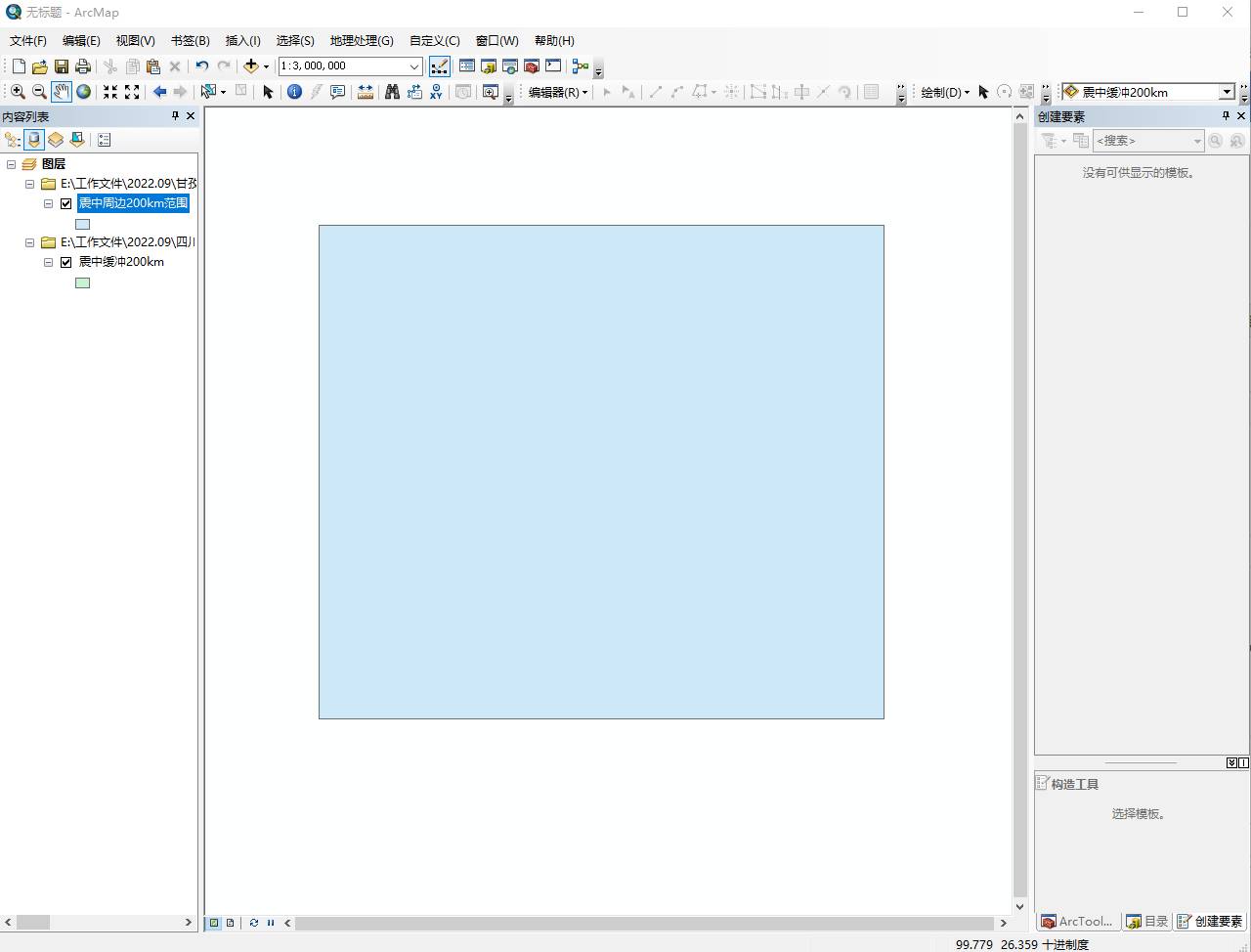Zoom to full extent with the globe icon
The width and height of the screenshot is (1251, 952).
(x=83, y=91)
